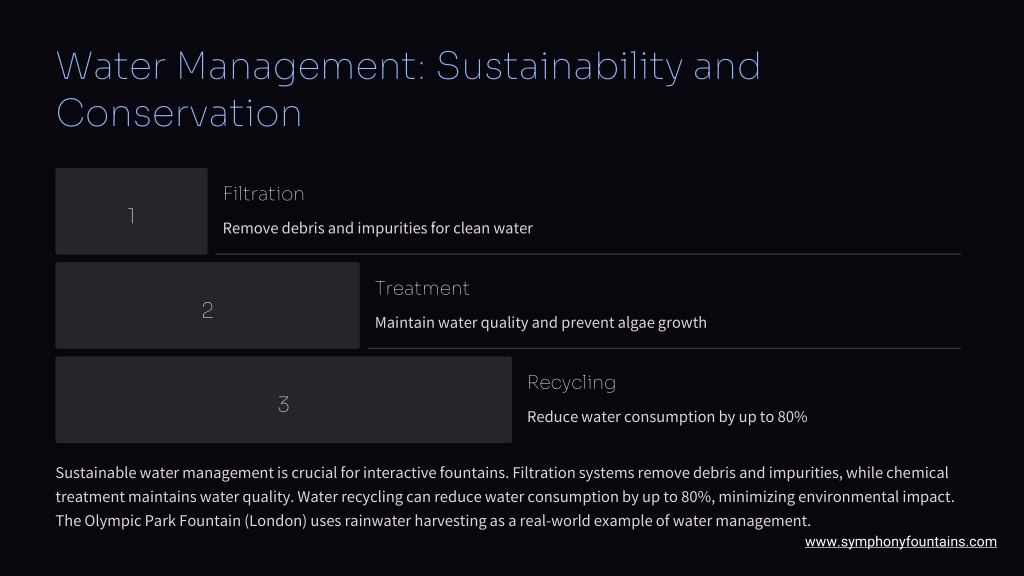Select the dark box numbered 3
The height and width of the screenshot is (576, 1024).
pyautogui.click(x=283, y=400)
